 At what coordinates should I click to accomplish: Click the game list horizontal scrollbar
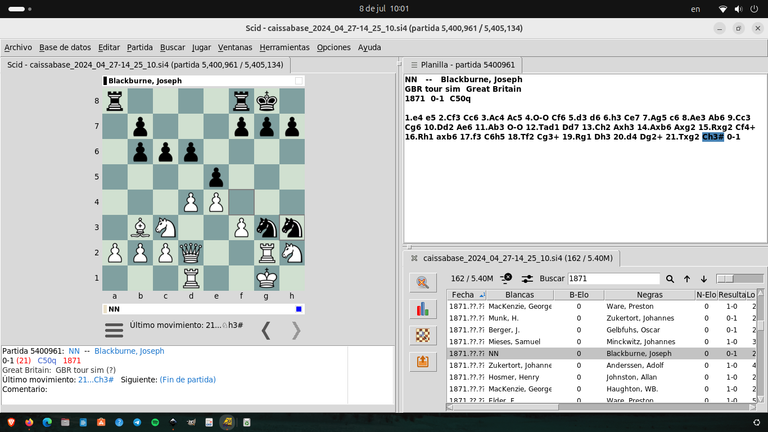(602, 407)
